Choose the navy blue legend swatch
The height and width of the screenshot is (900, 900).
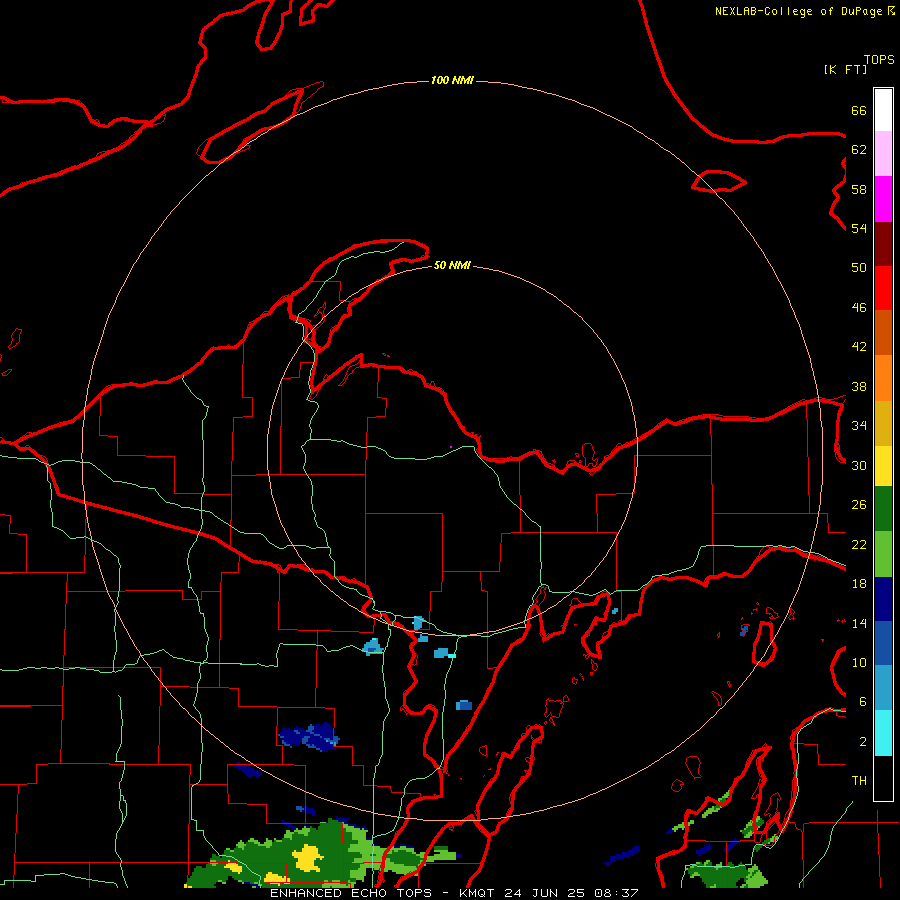pyautogui.click(x=883, y=599)
